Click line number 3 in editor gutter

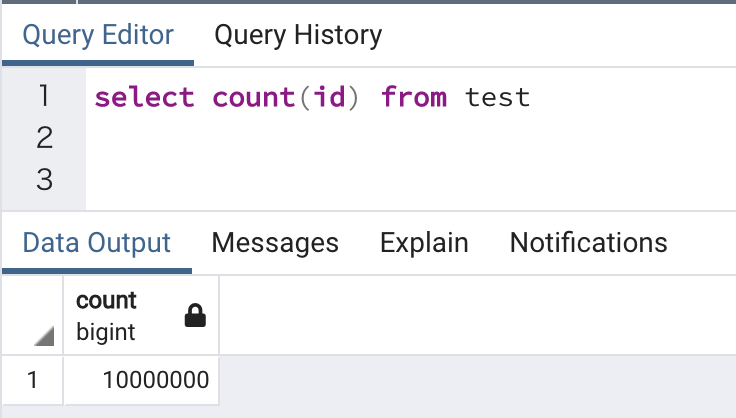pos(44,179)
